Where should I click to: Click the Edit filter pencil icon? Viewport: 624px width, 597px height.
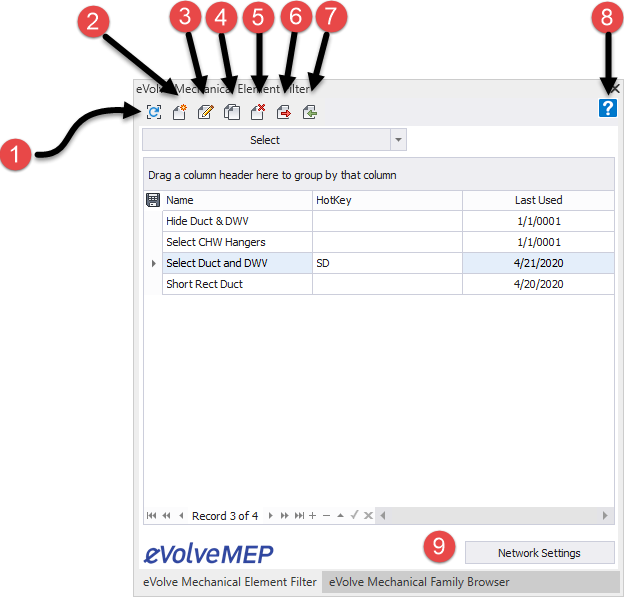point(206,112)
